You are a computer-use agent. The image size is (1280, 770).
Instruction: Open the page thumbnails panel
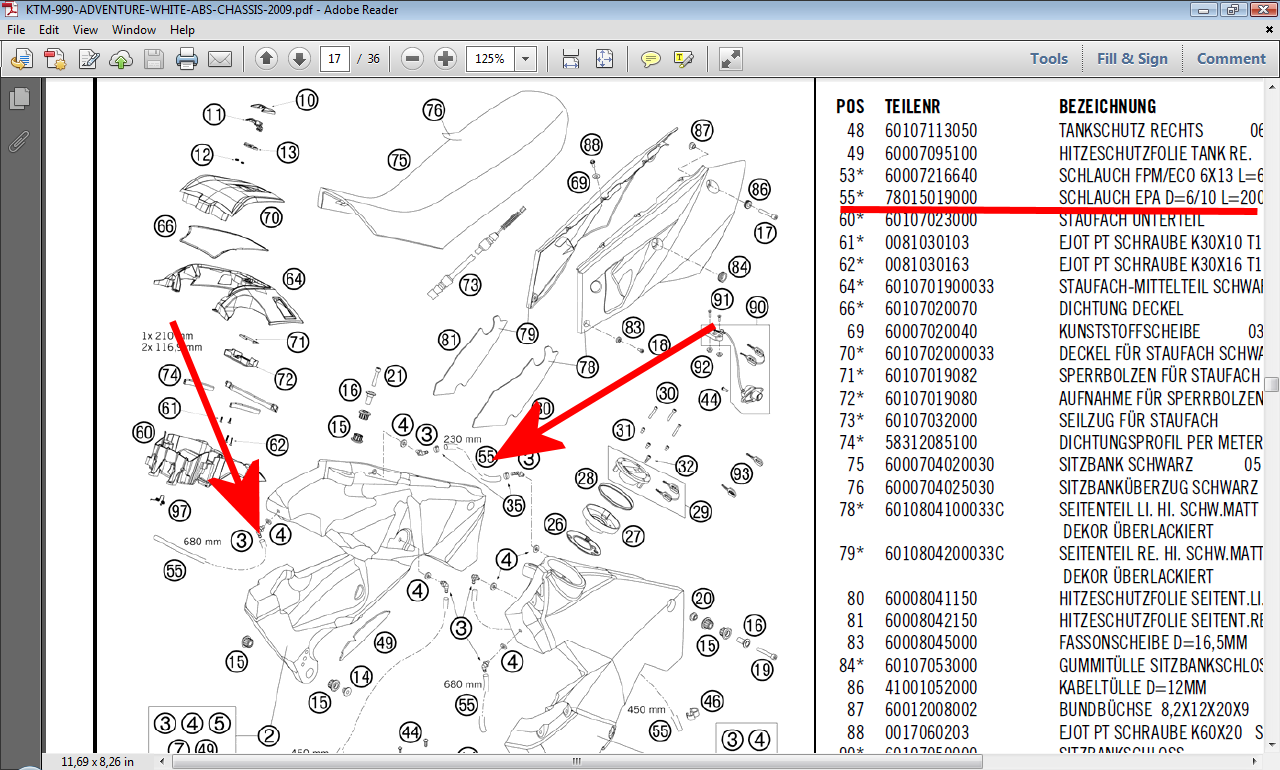(x=19, y=99)
